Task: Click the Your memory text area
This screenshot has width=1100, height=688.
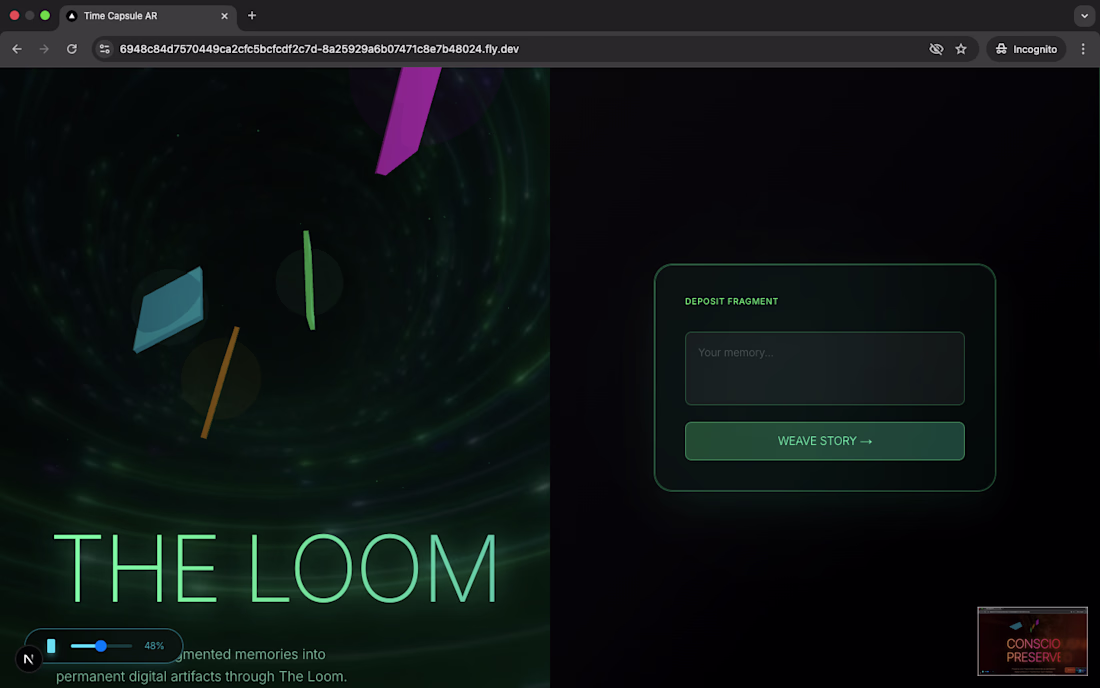Action: click(824, 368)
